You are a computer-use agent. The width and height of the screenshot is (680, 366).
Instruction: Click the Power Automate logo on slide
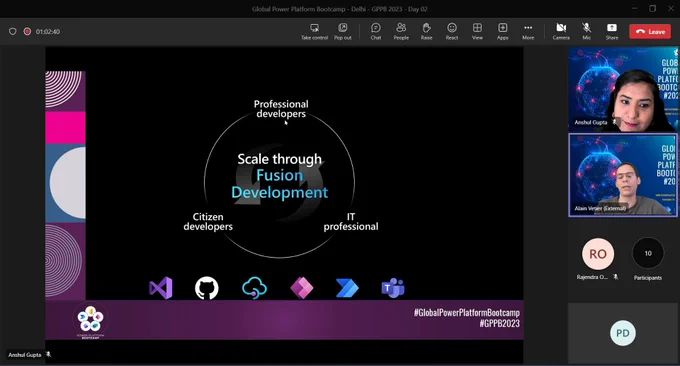(x=347, y=288)
